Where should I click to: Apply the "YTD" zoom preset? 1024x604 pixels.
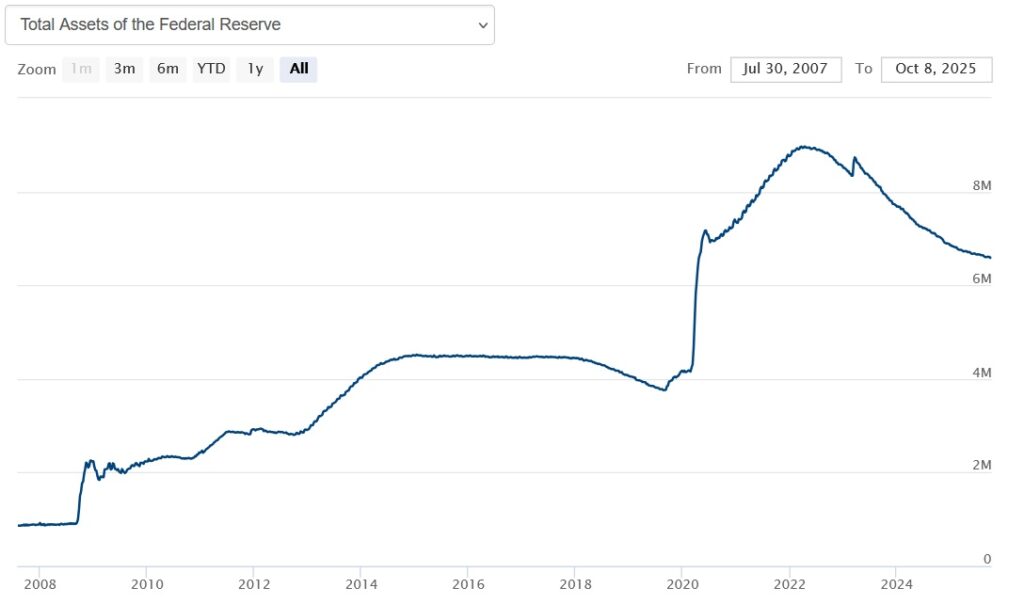[211, 69]
